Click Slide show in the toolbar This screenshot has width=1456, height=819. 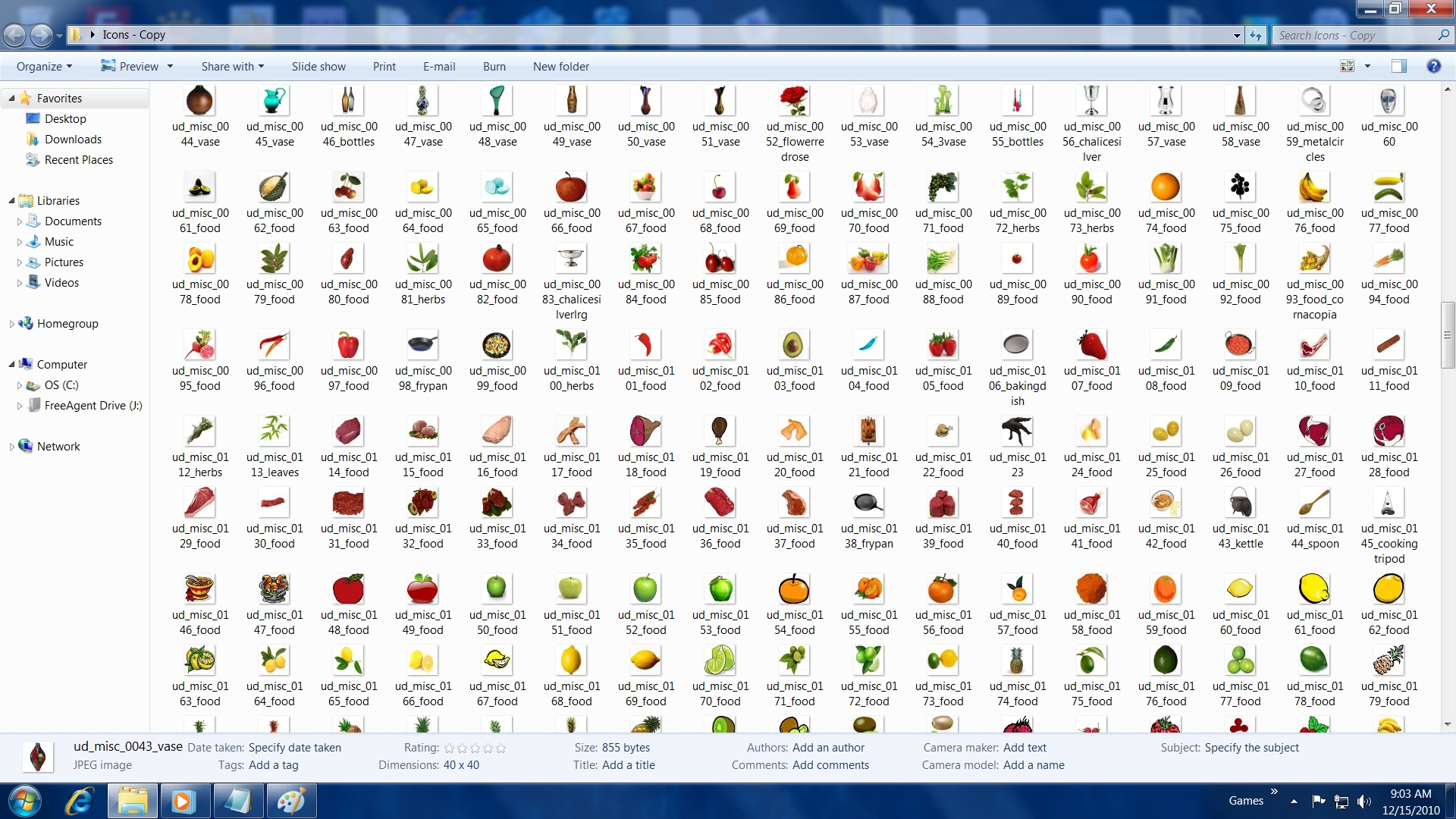pos(318,67)
